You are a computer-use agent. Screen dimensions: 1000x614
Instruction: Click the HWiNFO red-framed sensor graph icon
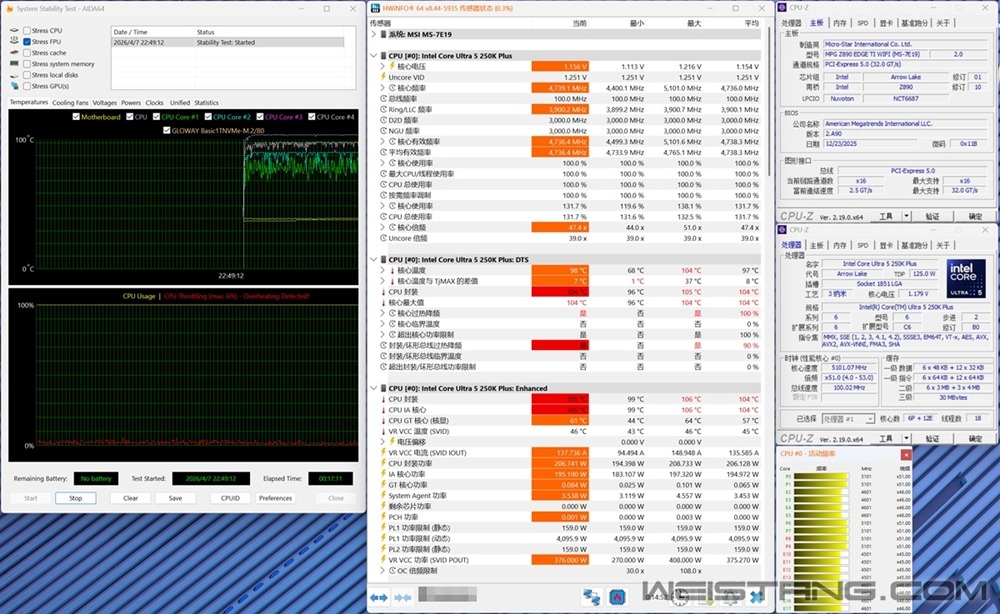619,597
